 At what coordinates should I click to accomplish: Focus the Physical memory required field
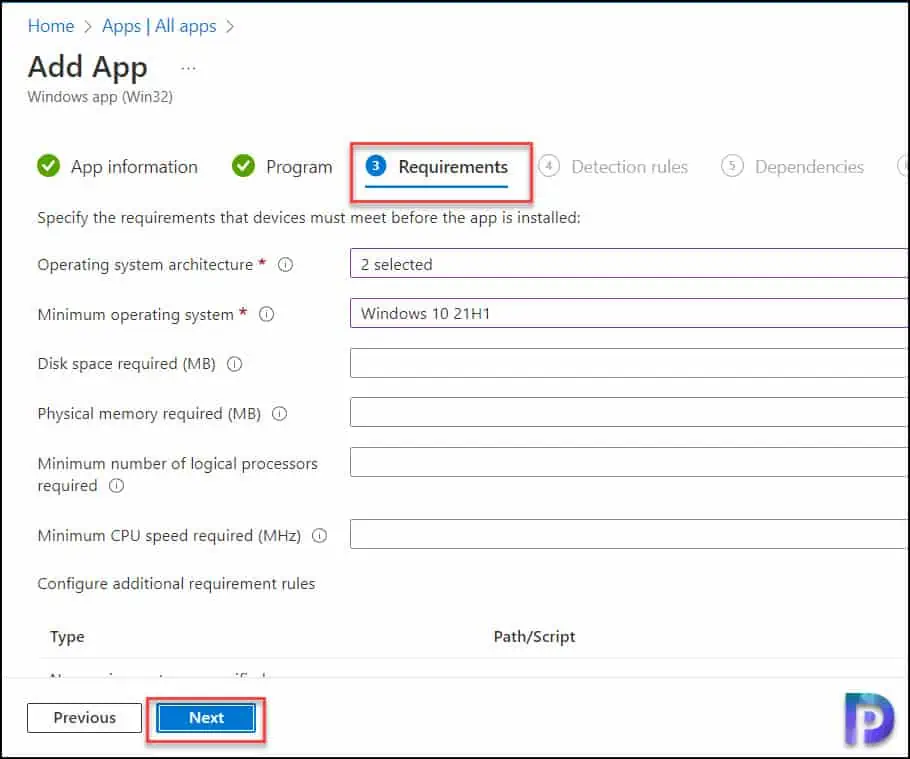(x=629, y=413)
